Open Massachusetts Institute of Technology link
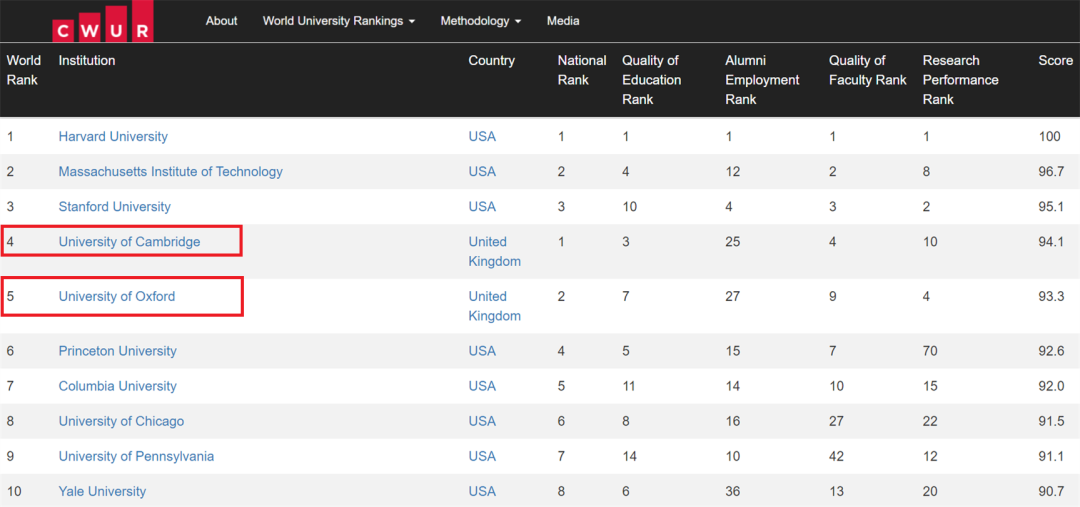 (x=170, y=172)
